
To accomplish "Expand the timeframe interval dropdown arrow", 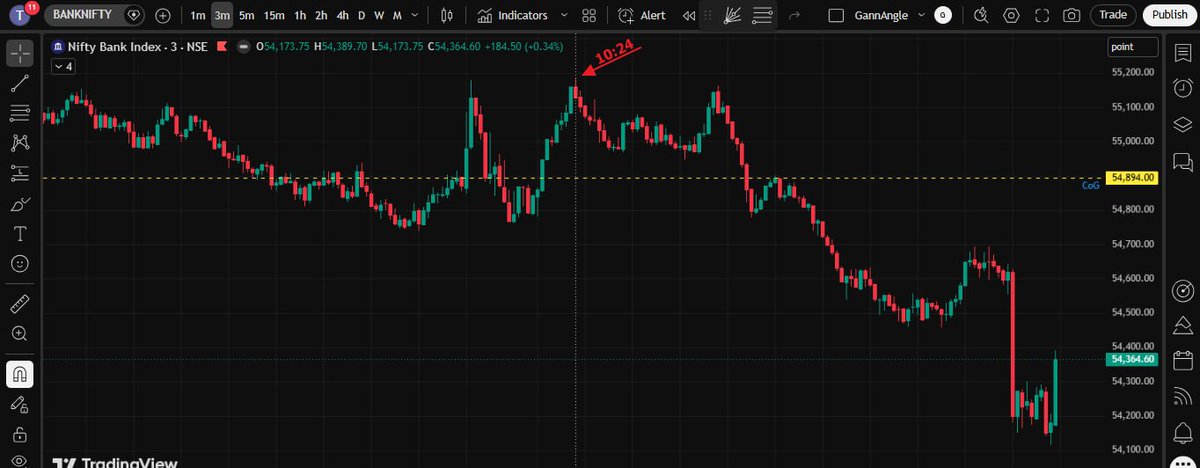I will [415, 15].
